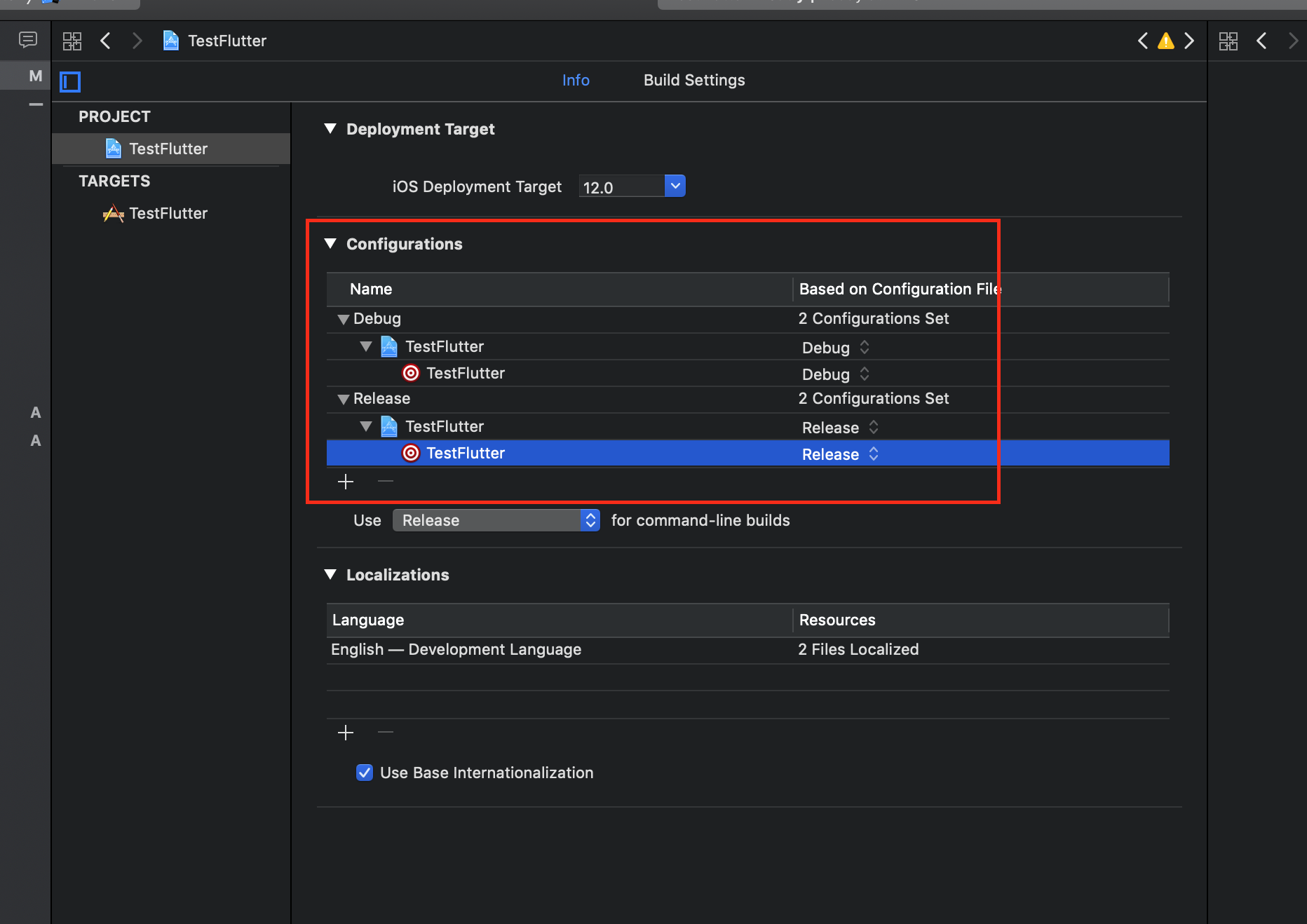The width and height of the screenshot is (1307, 924).
Task: Open the comments panel icon
Action: (x=28, y=40)
